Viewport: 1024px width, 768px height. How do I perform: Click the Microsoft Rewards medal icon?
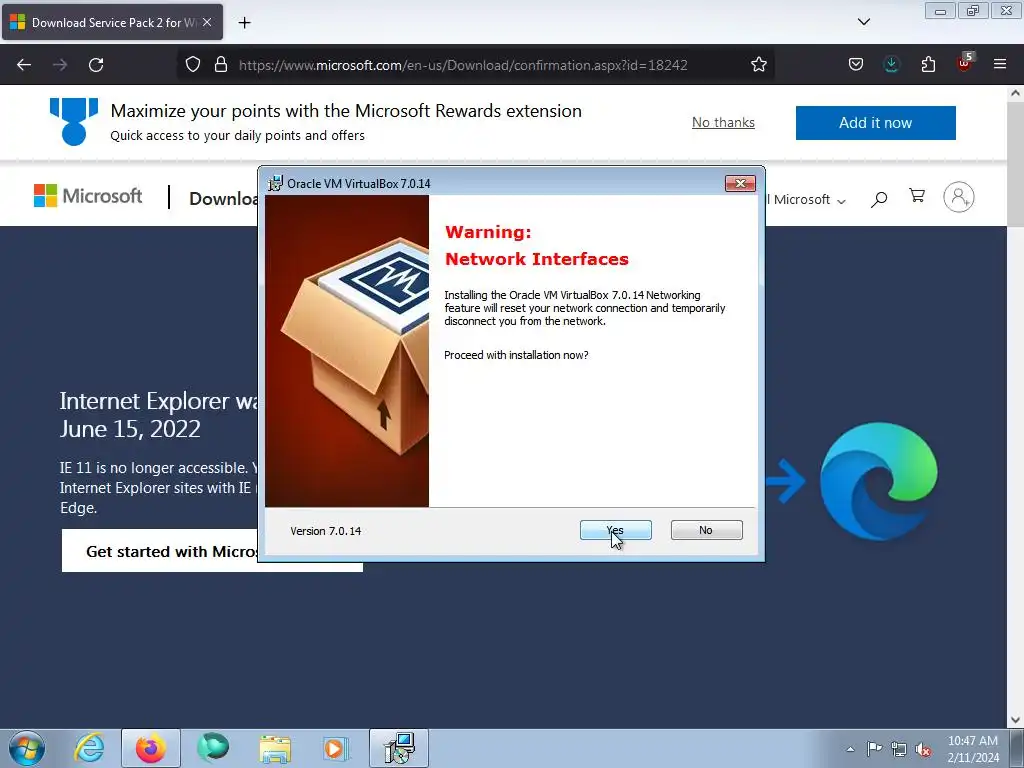tap(74, 121)
